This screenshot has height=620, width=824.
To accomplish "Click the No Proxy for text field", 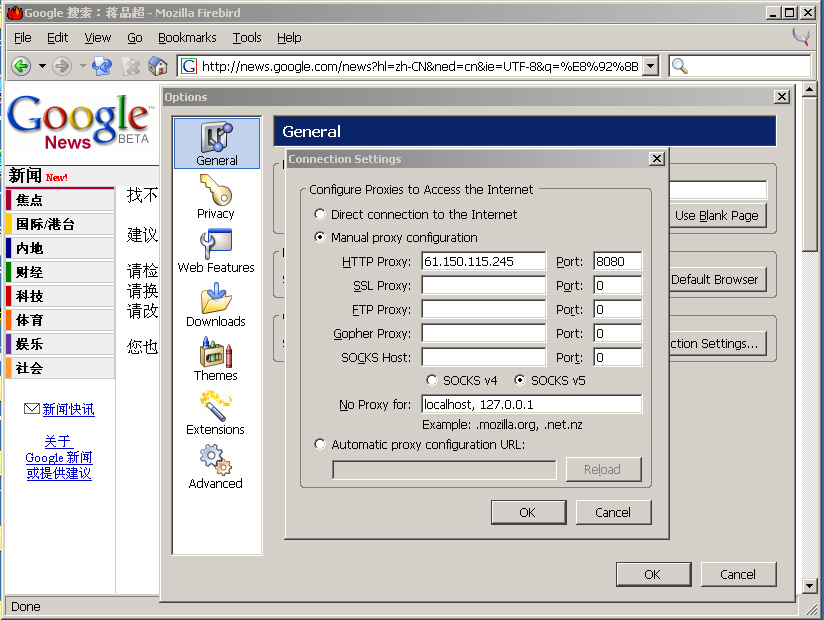I will (x=531, y=404).
